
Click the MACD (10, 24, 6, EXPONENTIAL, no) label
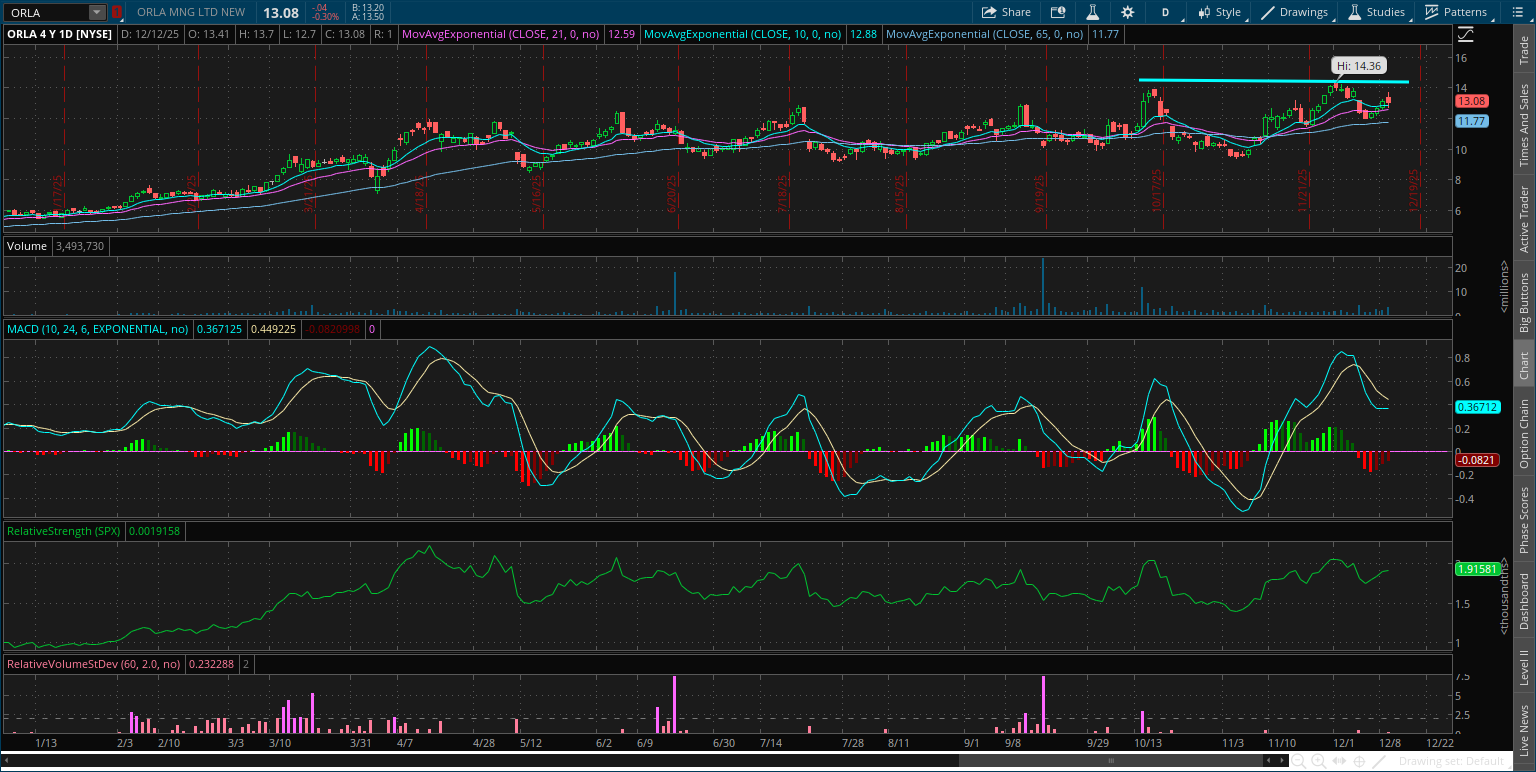coord(98,328)
